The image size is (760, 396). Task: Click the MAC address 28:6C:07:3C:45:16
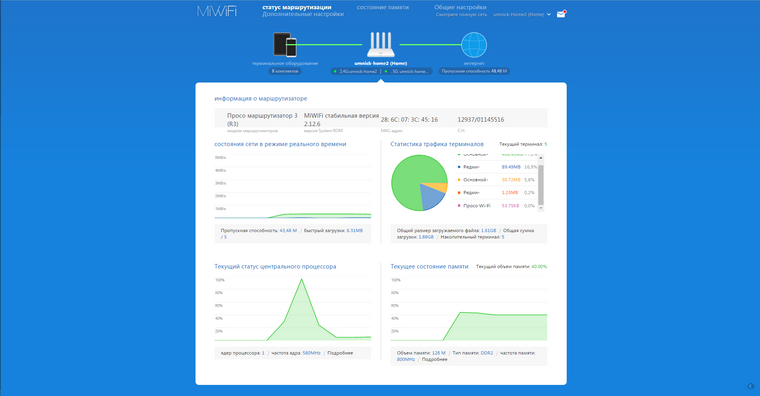[x=409, y=120]
